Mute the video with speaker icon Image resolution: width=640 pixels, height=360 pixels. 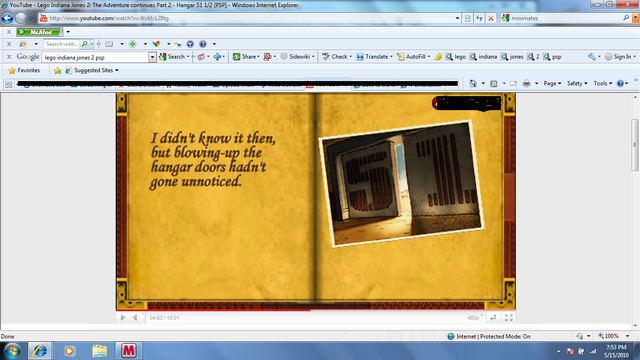(136, 318)
